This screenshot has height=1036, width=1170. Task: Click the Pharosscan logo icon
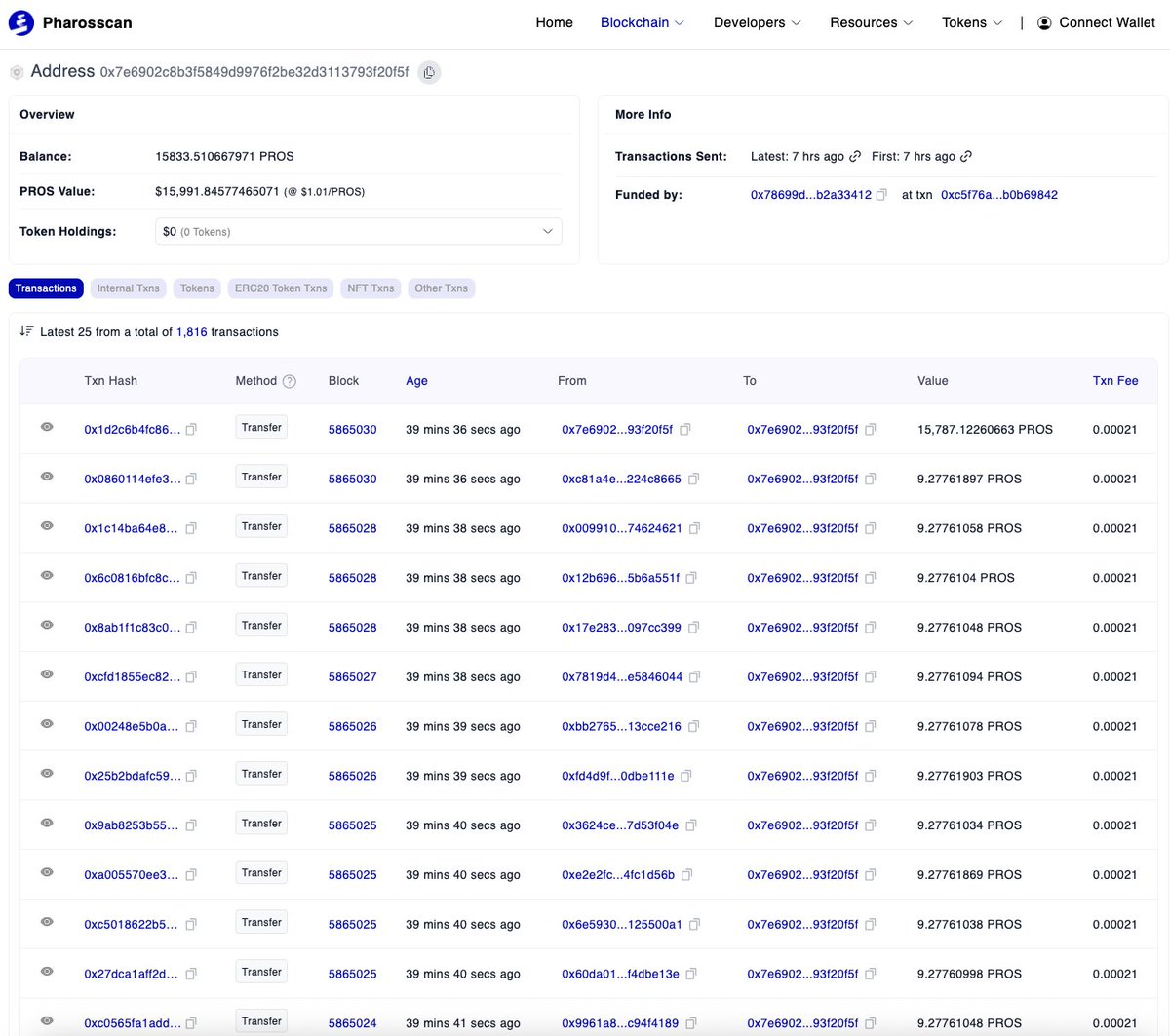(x=20, y=22)
